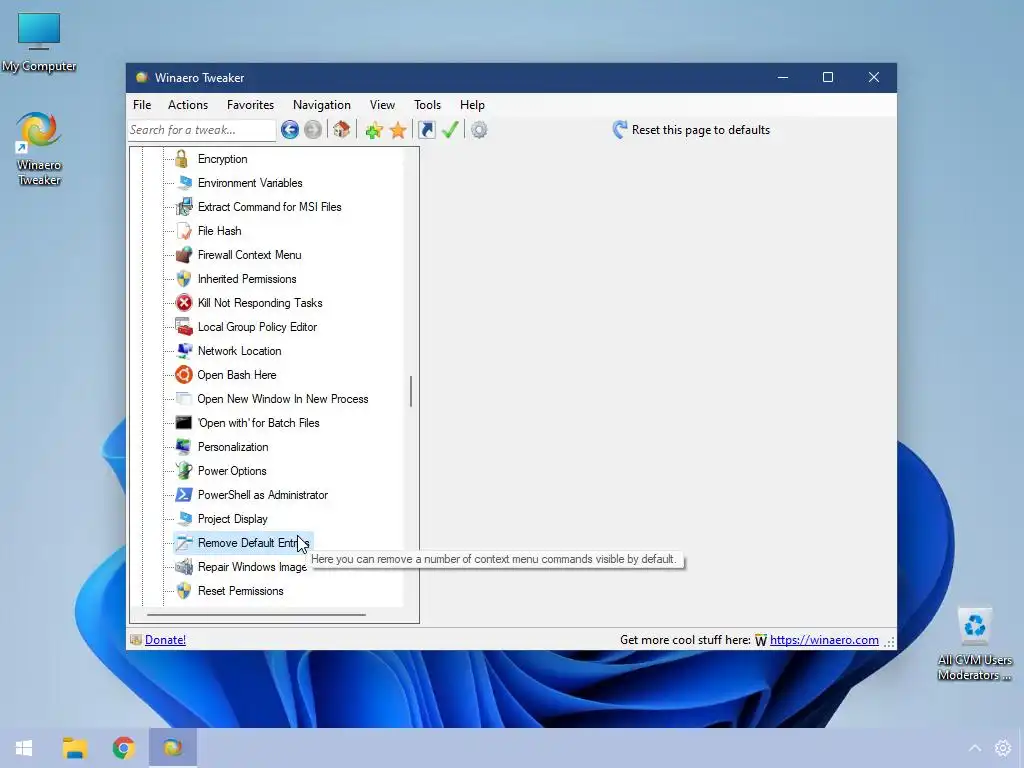Open favorites with the orange star icon
This screenshot has height=768, width=1024.
398,130
